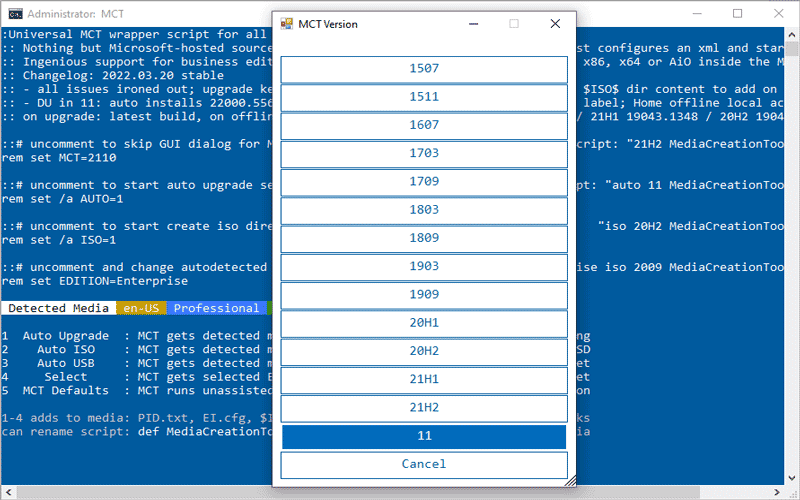800x500 pixels.
Task: Click the 'Auto ISO' option text in console
Action: 66,349
